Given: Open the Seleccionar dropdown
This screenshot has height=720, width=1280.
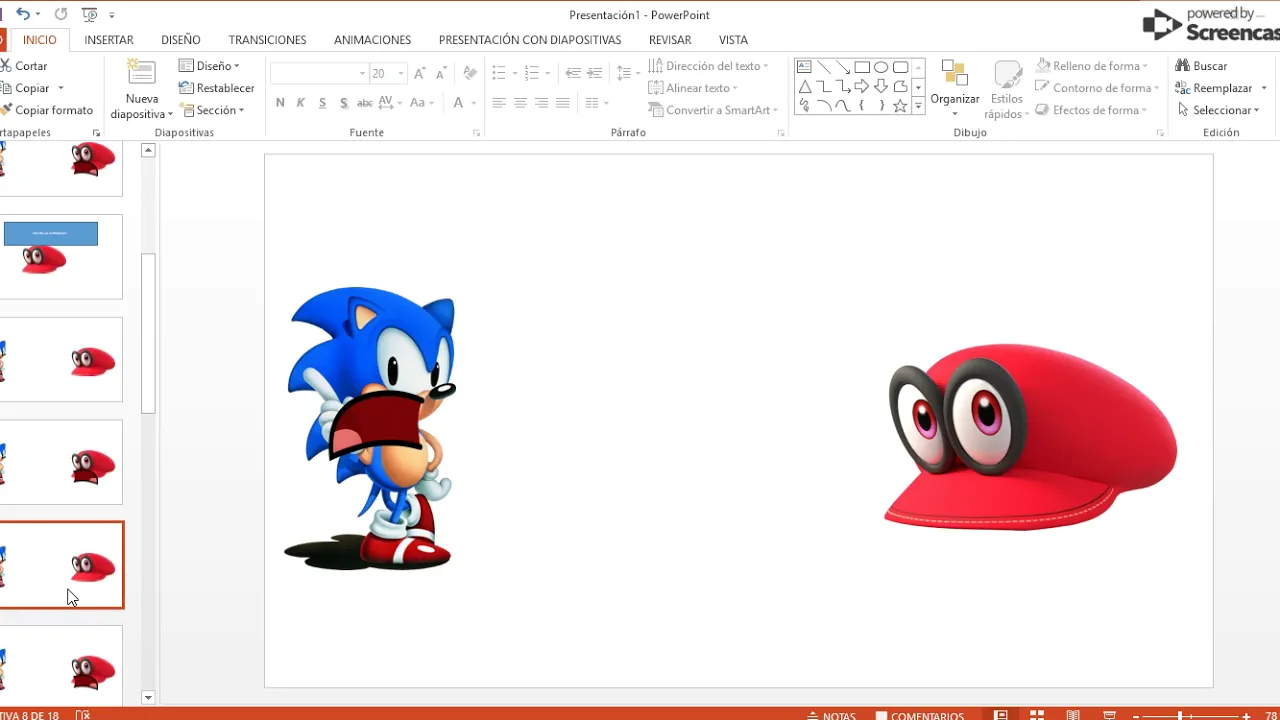Looking at the screenshot, I should 1218,110.
